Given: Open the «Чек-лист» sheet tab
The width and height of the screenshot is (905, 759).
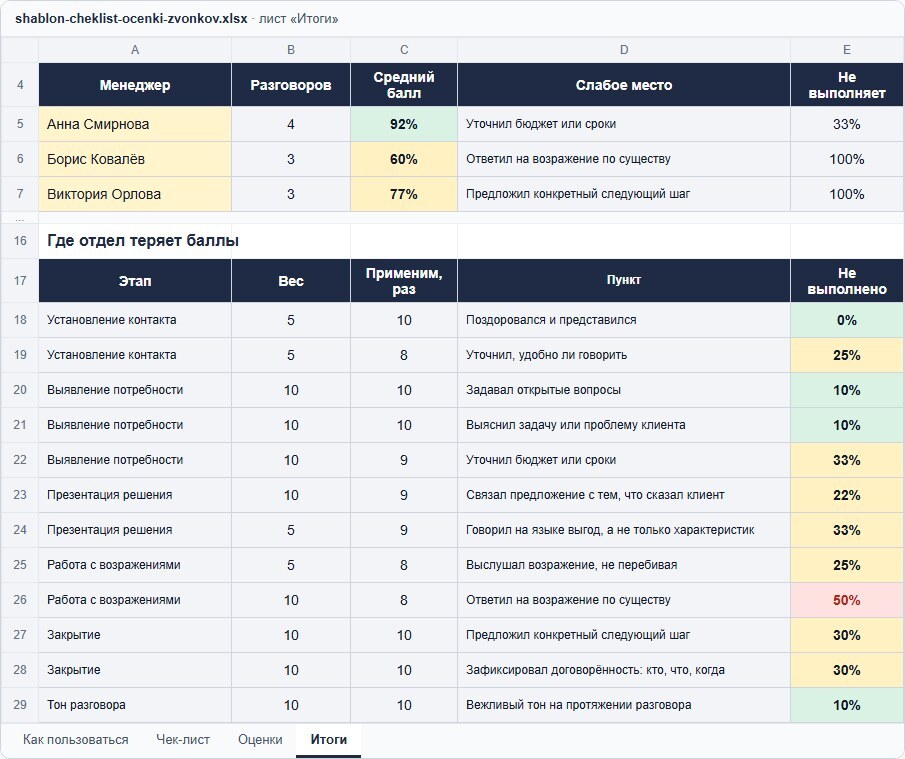Looking at the screenshot, I should click(183, 739).
